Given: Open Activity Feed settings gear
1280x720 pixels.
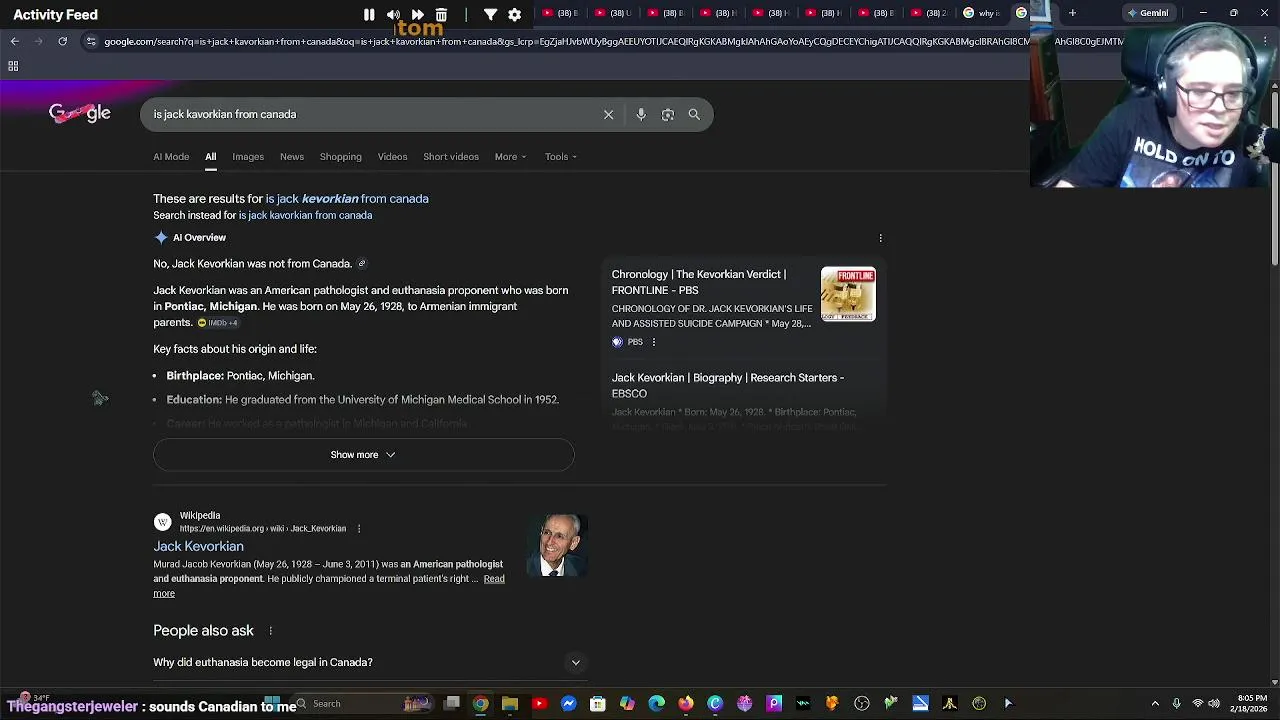Looking at the screenshot, I should [514, 15].
